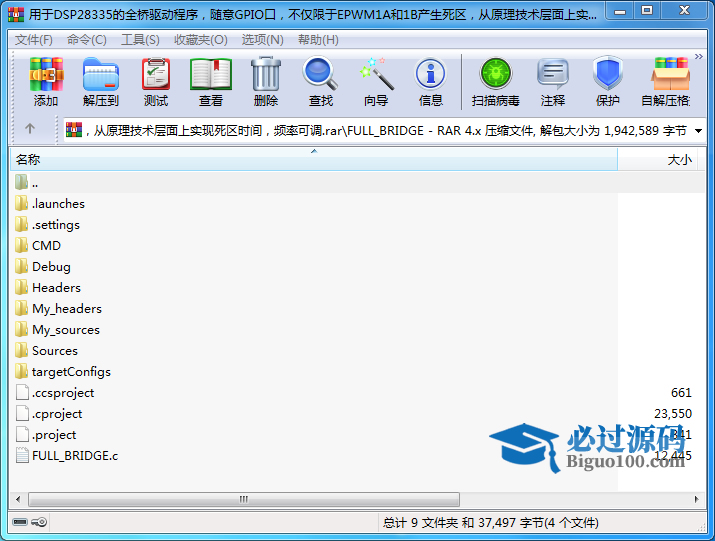
Task: Click the 661 size value
Action: pos(681,393)
